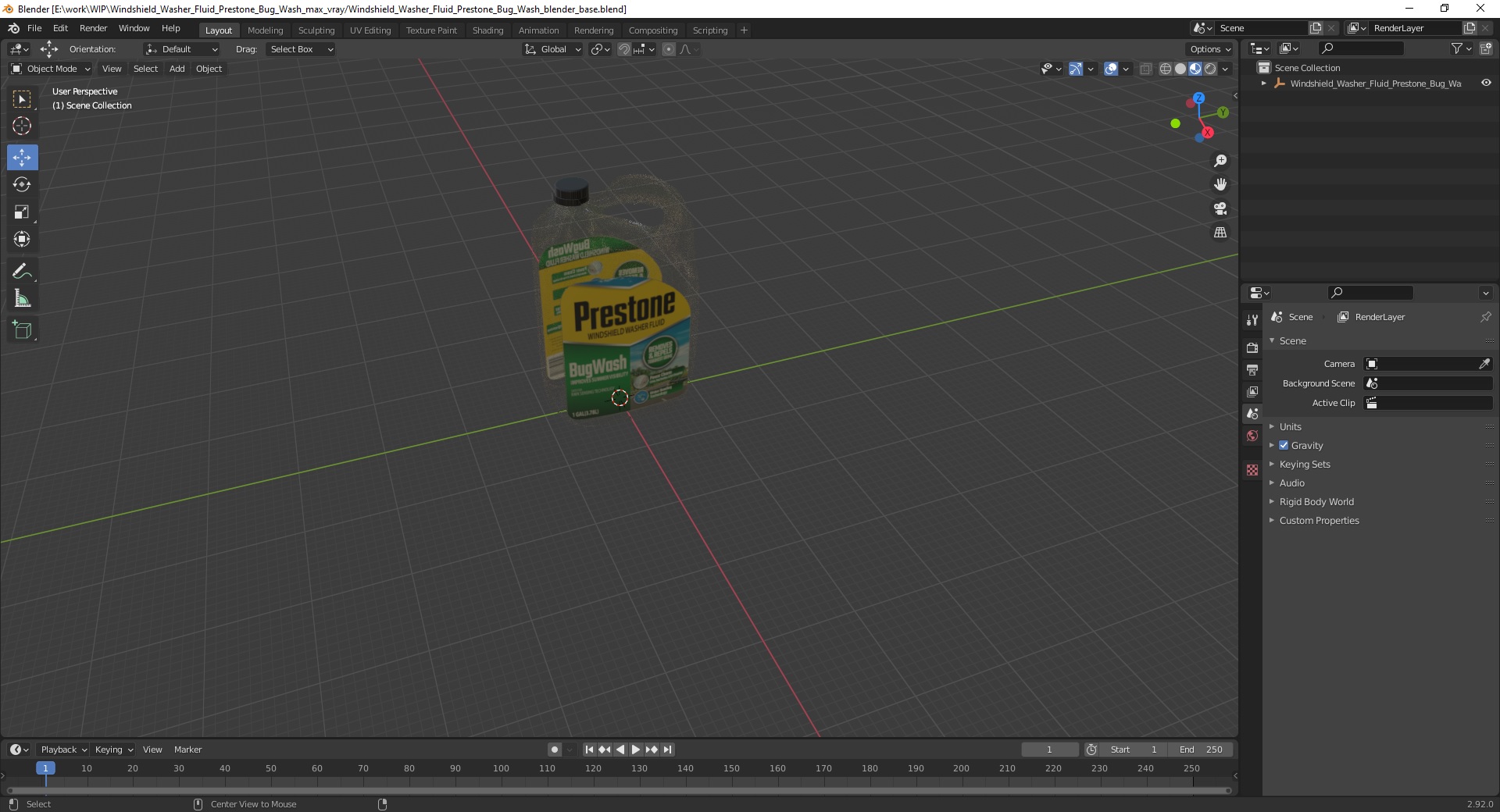Screen dimensions: 1500x812
Task: Toggle snapping magnet
Action: coord(623,49)
